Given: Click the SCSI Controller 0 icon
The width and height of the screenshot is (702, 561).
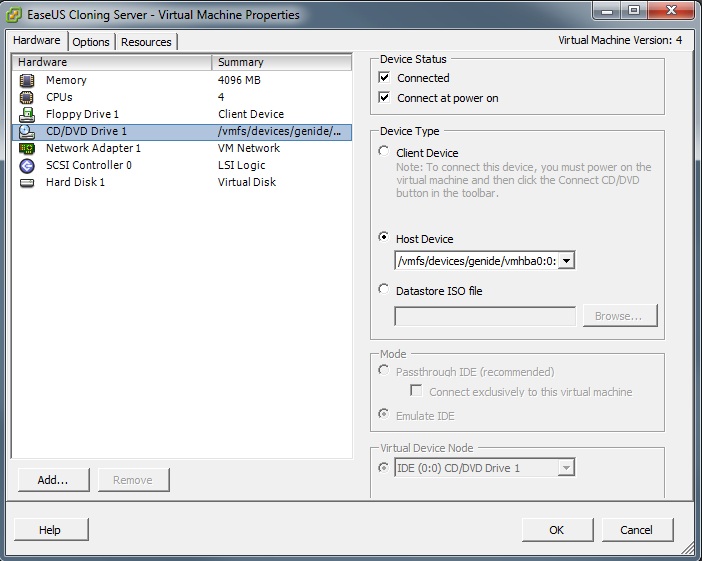Looking at the screenshot, I should pyautogui.click(x=27, y=166).
